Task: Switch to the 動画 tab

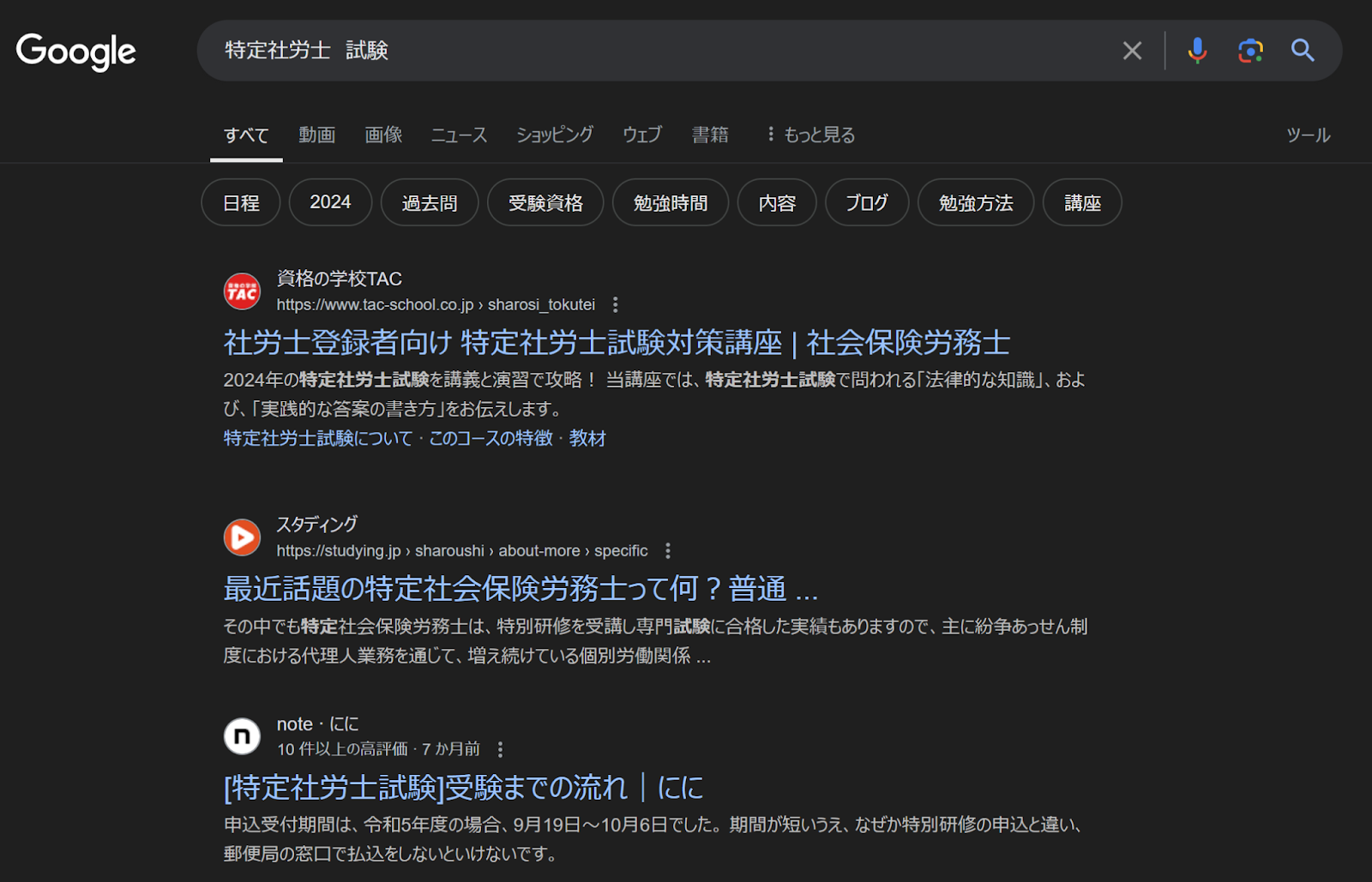Action: pos(316,135)
